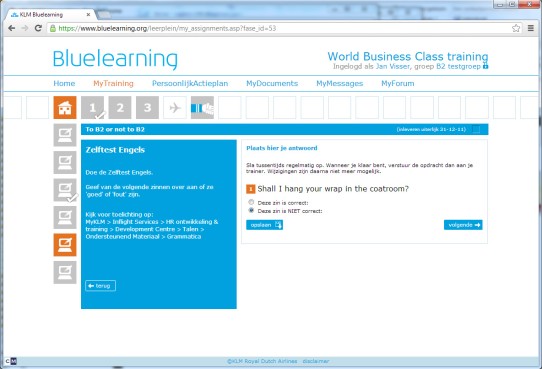The image size is (542, 369).
Task: Open a new tab button
Action: [x=105, y=15]
